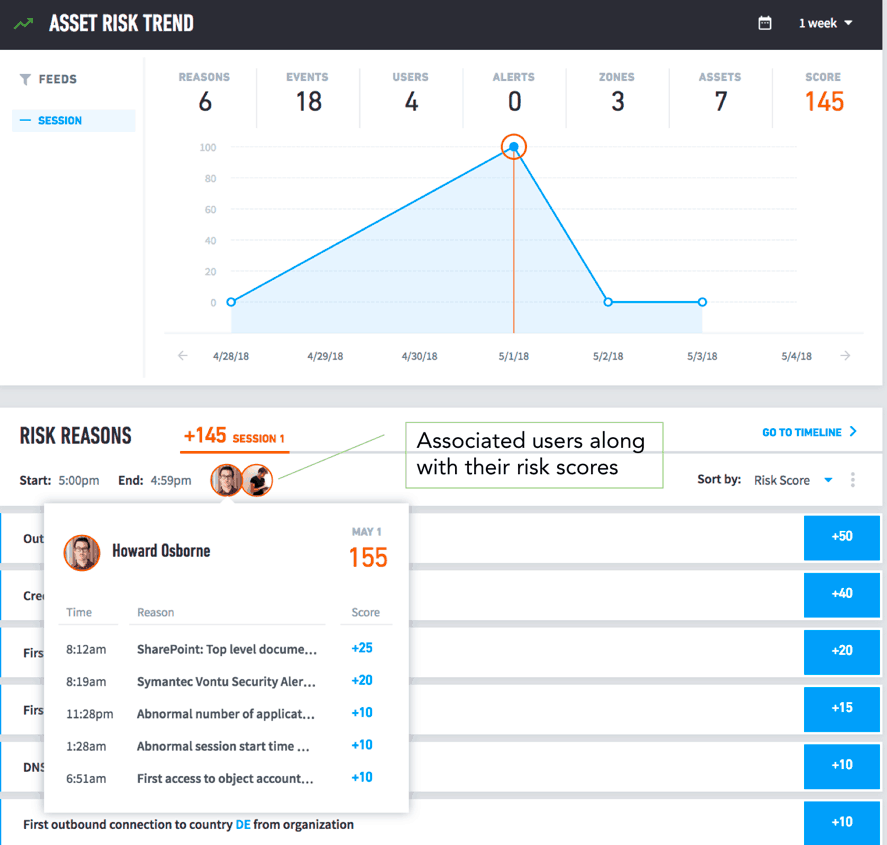Image resolution: width=887 pixels, height=845 pixels.
Task: Go to next dates with right arrow
Action: click(845, 355)
